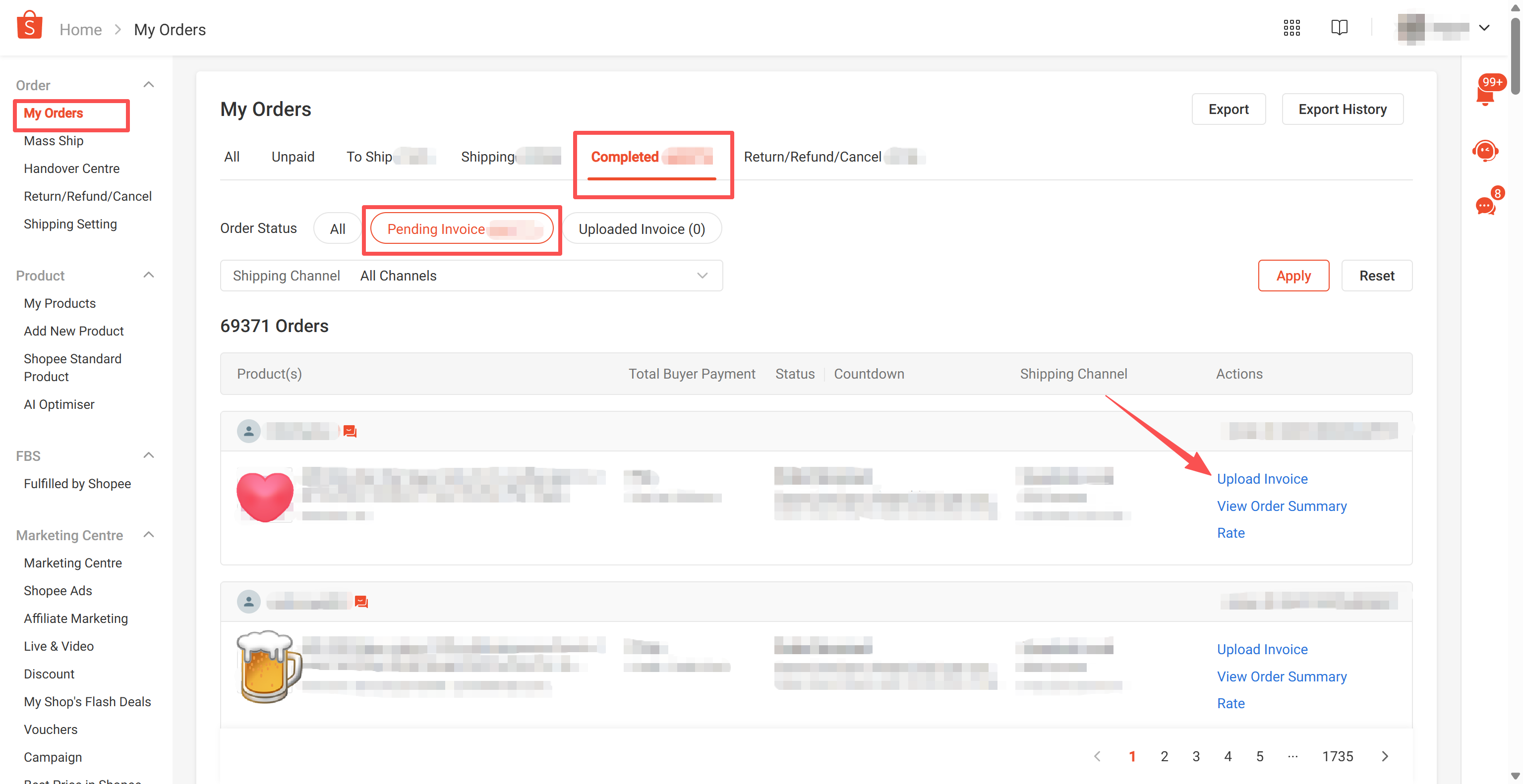
Task: Select the All order status filter
Action: pos(337,228)
